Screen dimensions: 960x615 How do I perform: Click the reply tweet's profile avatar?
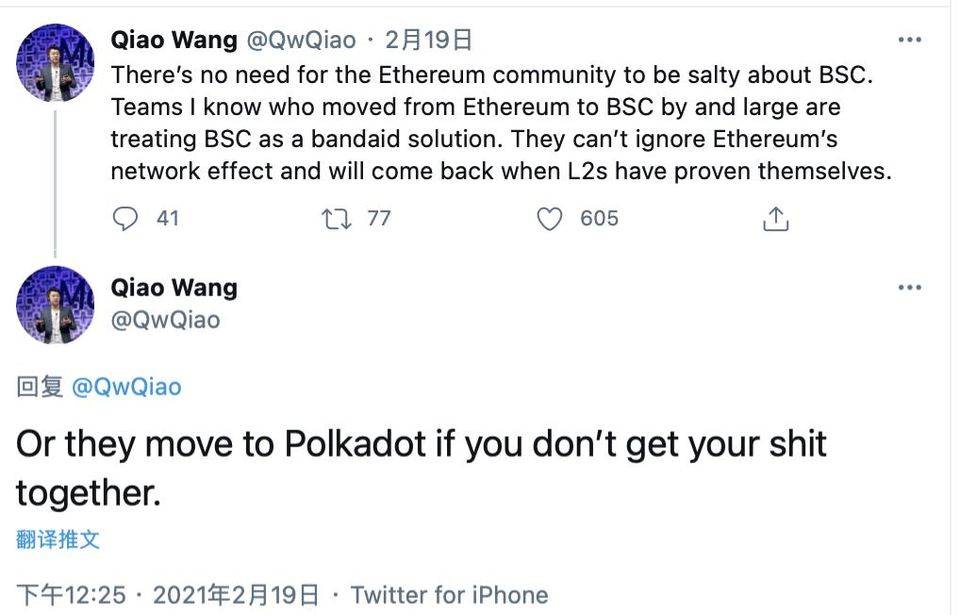[56, 306]
